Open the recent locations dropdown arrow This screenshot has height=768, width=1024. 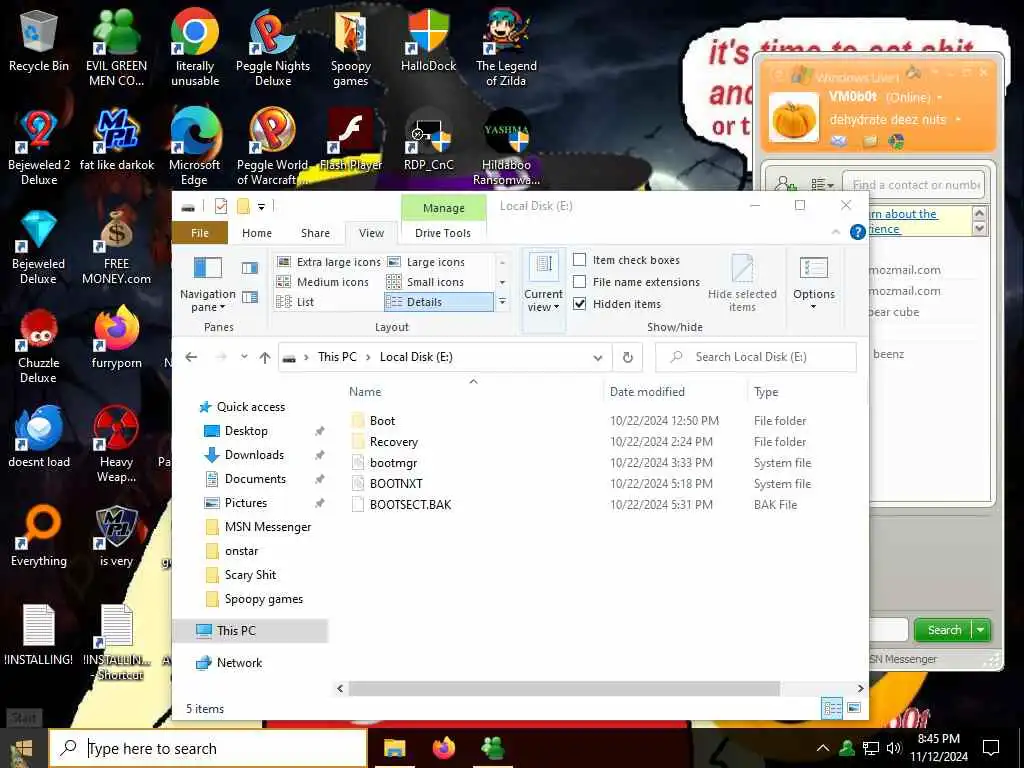coord(244,357)
